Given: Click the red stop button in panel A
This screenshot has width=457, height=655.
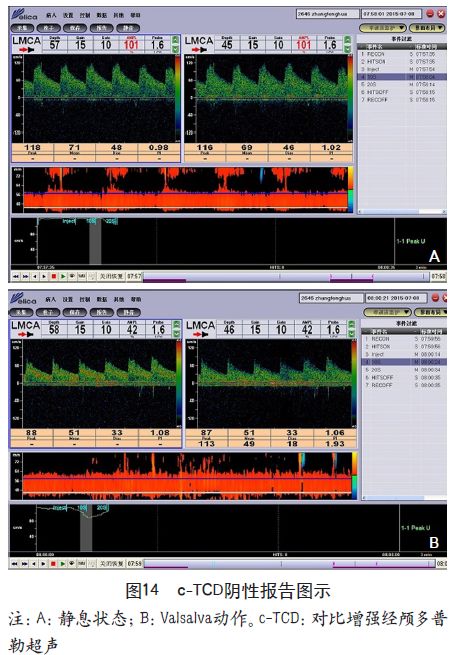Looking at the screenshot, I should [x=53, y=276].
